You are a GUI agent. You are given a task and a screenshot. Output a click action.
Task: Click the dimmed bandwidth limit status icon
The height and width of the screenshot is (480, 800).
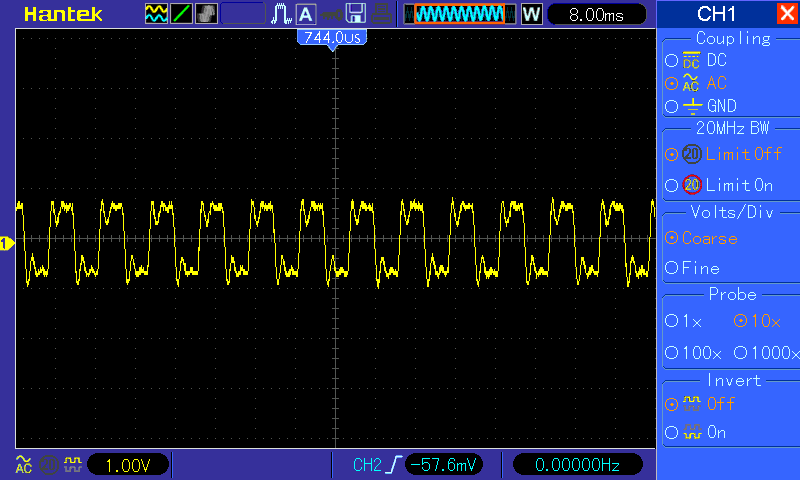(49, 465)
